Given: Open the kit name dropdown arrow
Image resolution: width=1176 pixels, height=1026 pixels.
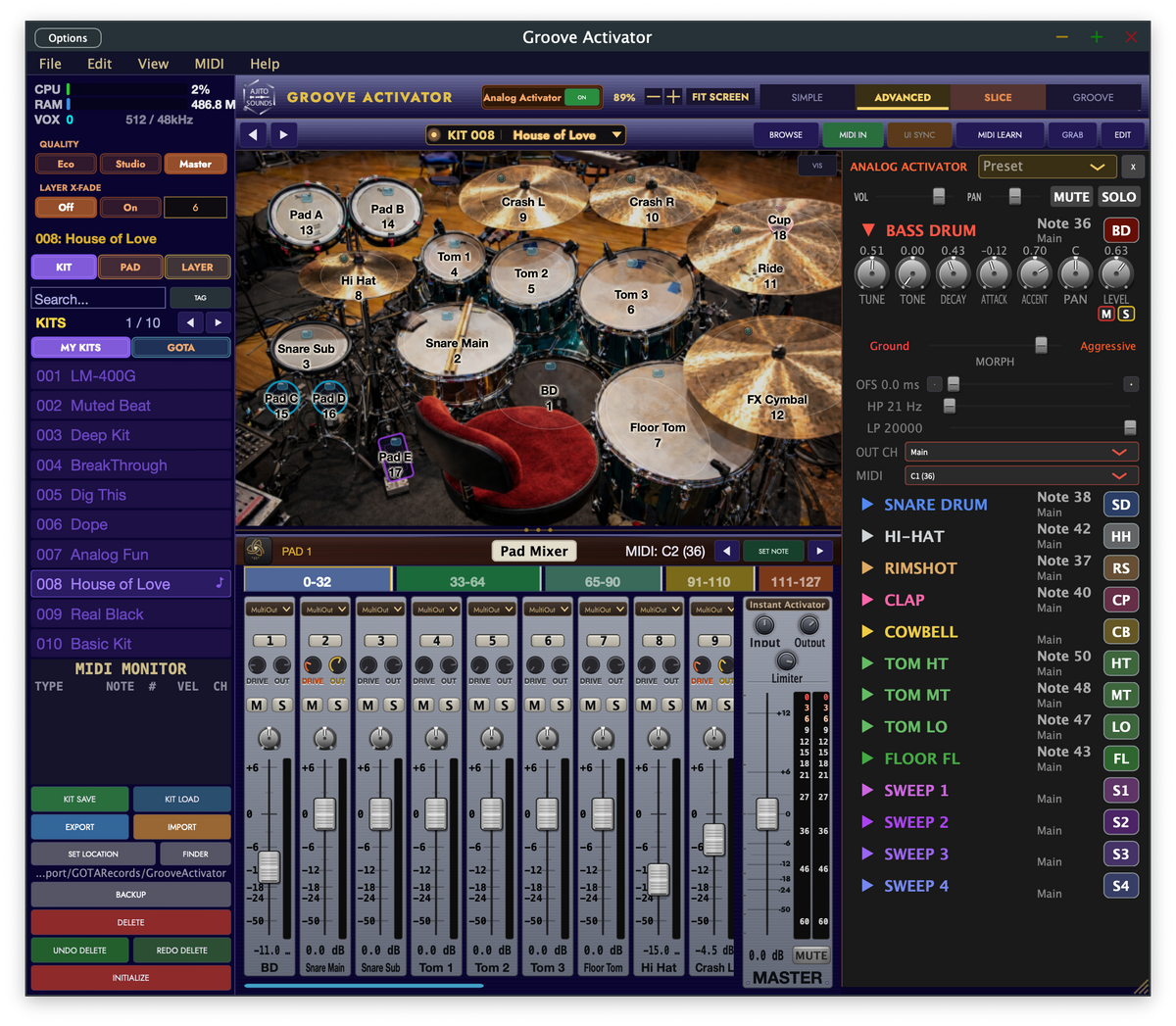Looking at the screenshot, I should point(616,134).
